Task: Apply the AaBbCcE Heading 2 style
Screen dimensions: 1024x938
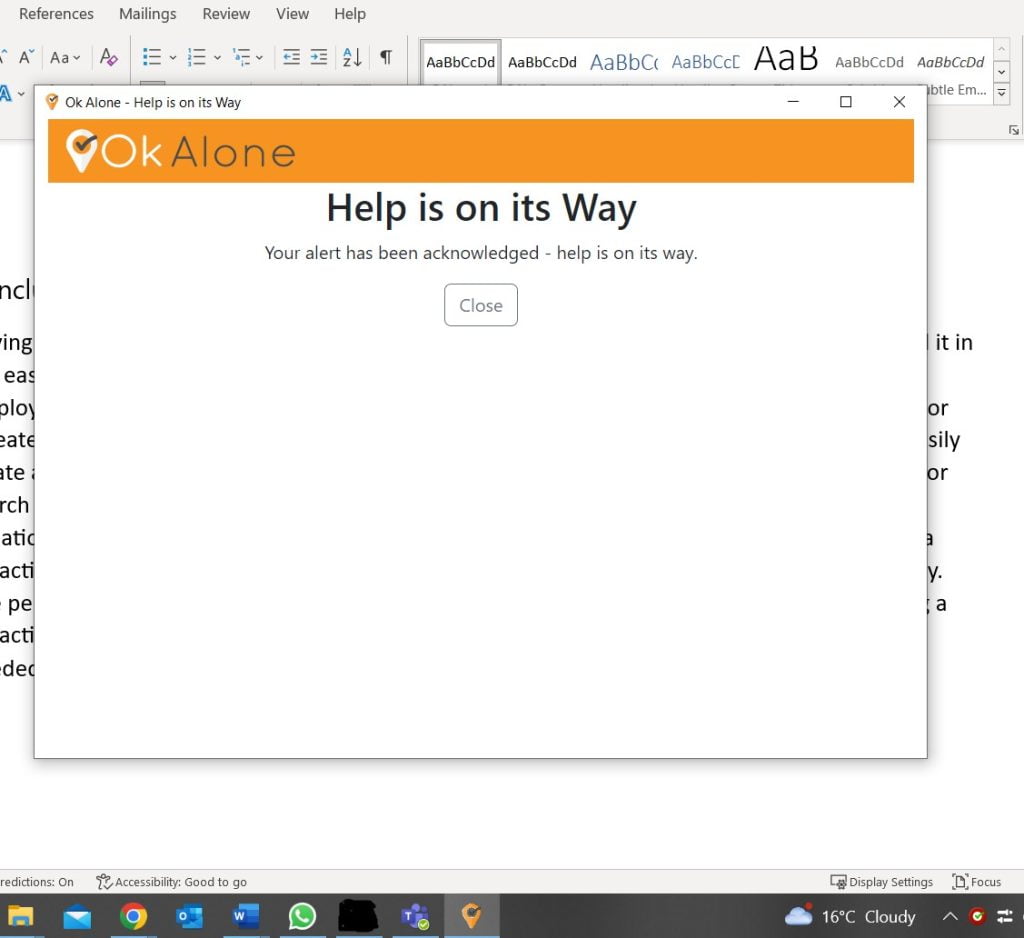Action: click(705, 62)
